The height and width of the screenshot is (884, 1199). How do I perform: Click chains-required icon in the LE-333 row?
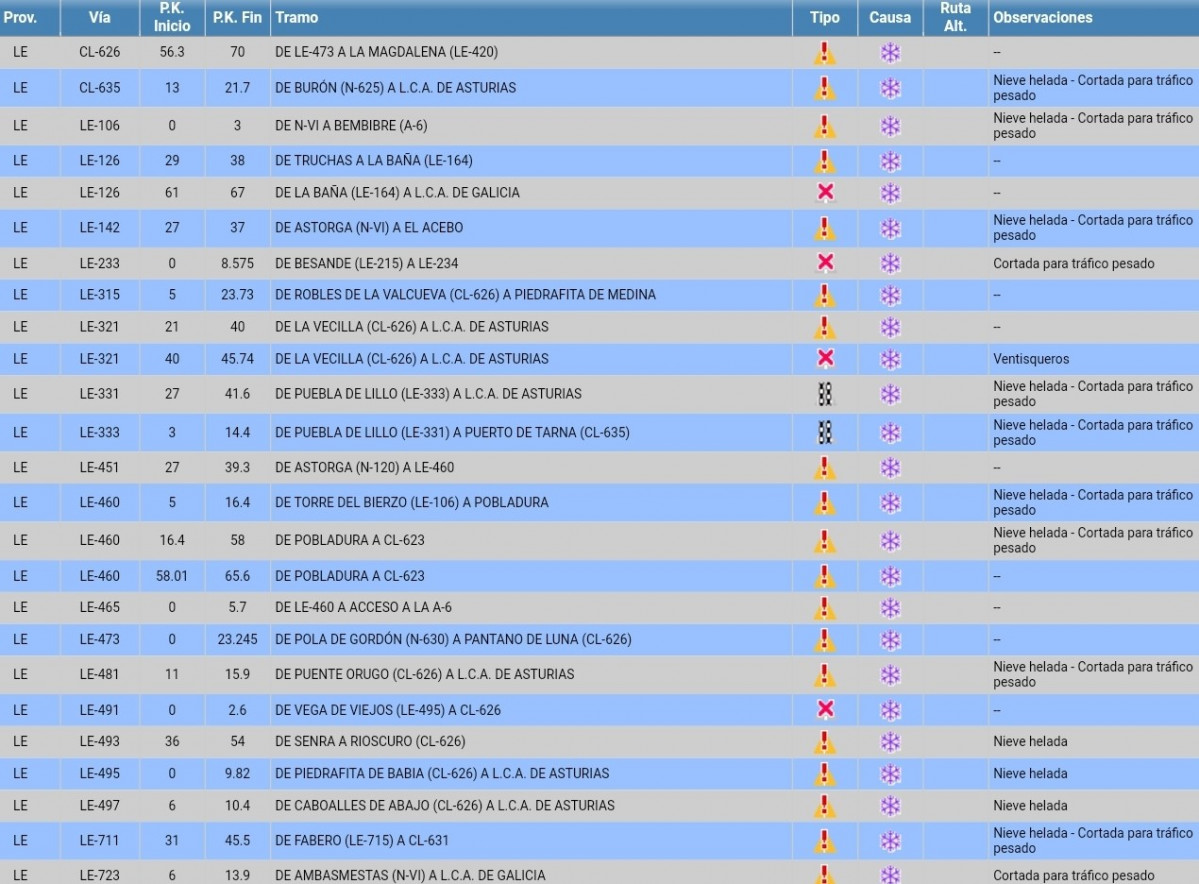pyautogui.click(x=825, y=432)
